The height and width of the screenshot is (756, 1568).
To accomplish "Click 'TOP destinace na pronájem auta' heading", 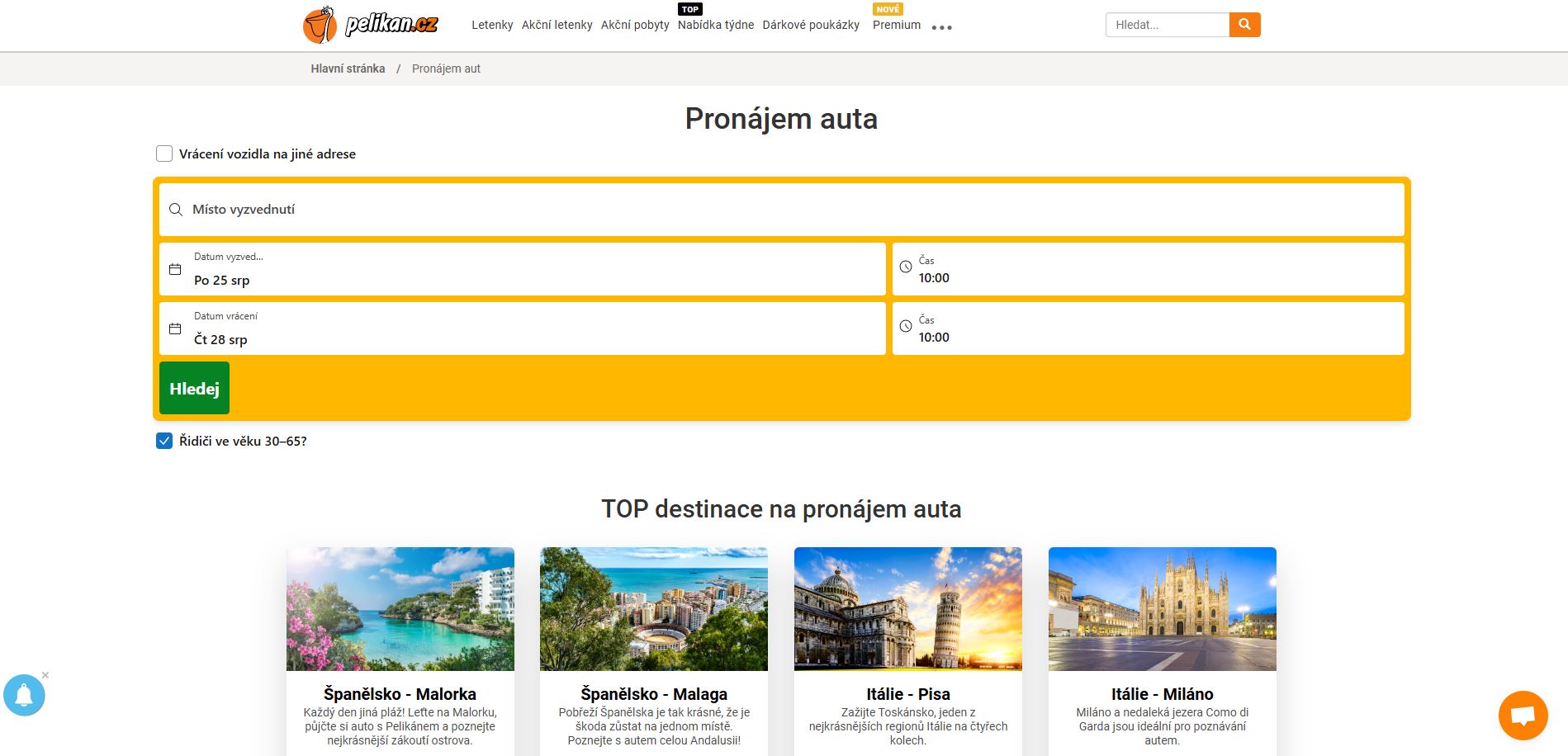I will point(781,509).
